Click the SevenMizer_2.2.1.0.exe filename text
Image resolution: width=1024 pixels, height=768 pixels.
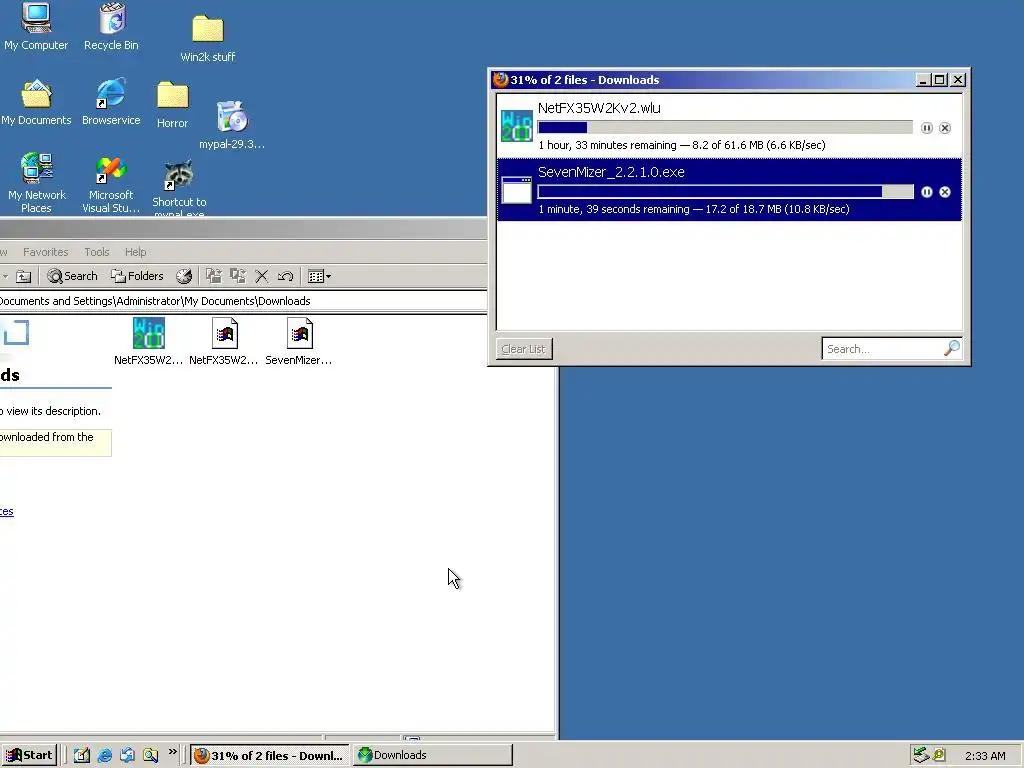[611, 172]
